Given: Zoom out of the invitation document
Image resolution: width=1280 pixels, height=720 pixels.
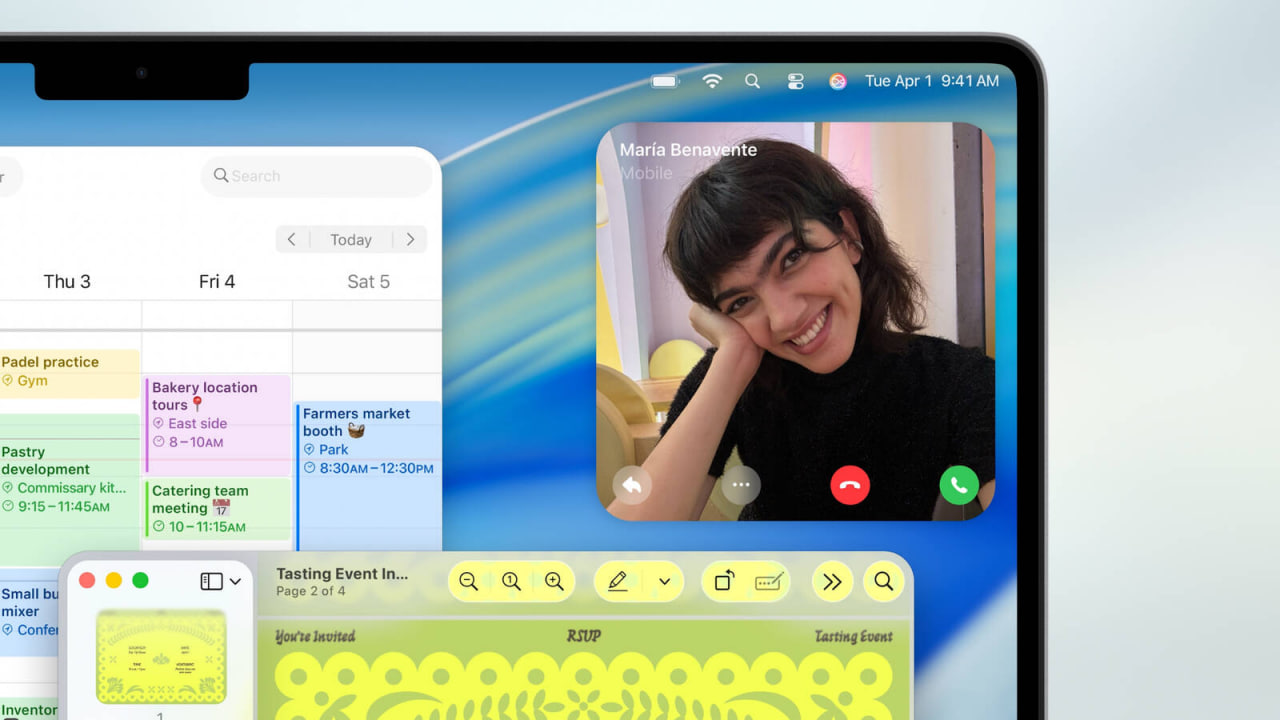Looking at the screenshot, I should pos(468,581).
